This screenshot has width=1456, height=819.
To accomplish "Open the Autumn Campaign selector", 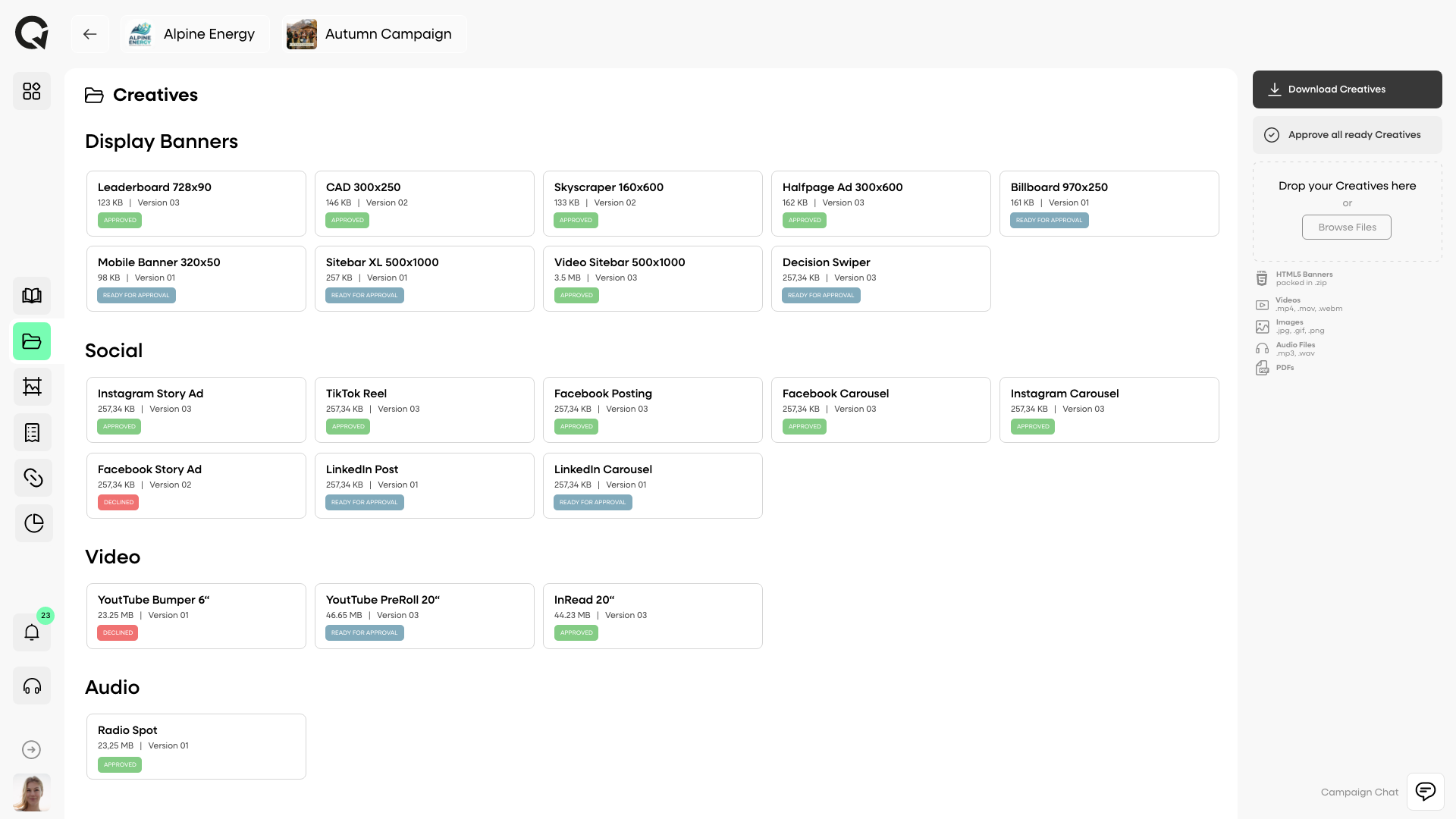I will click(x=372, y=33).
